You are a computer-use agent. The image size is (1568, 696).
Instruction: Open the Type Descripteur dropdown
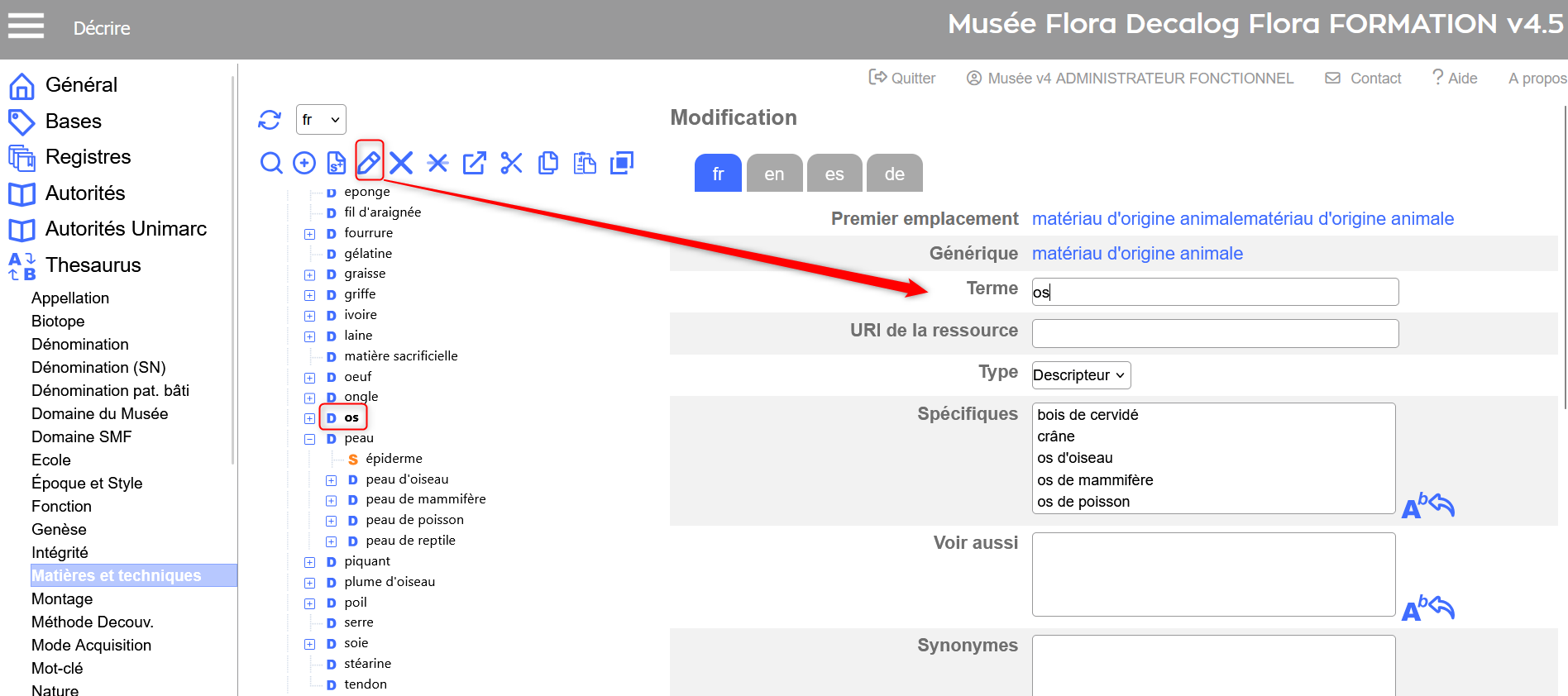pyautogui.click(x=1081, y=375)
